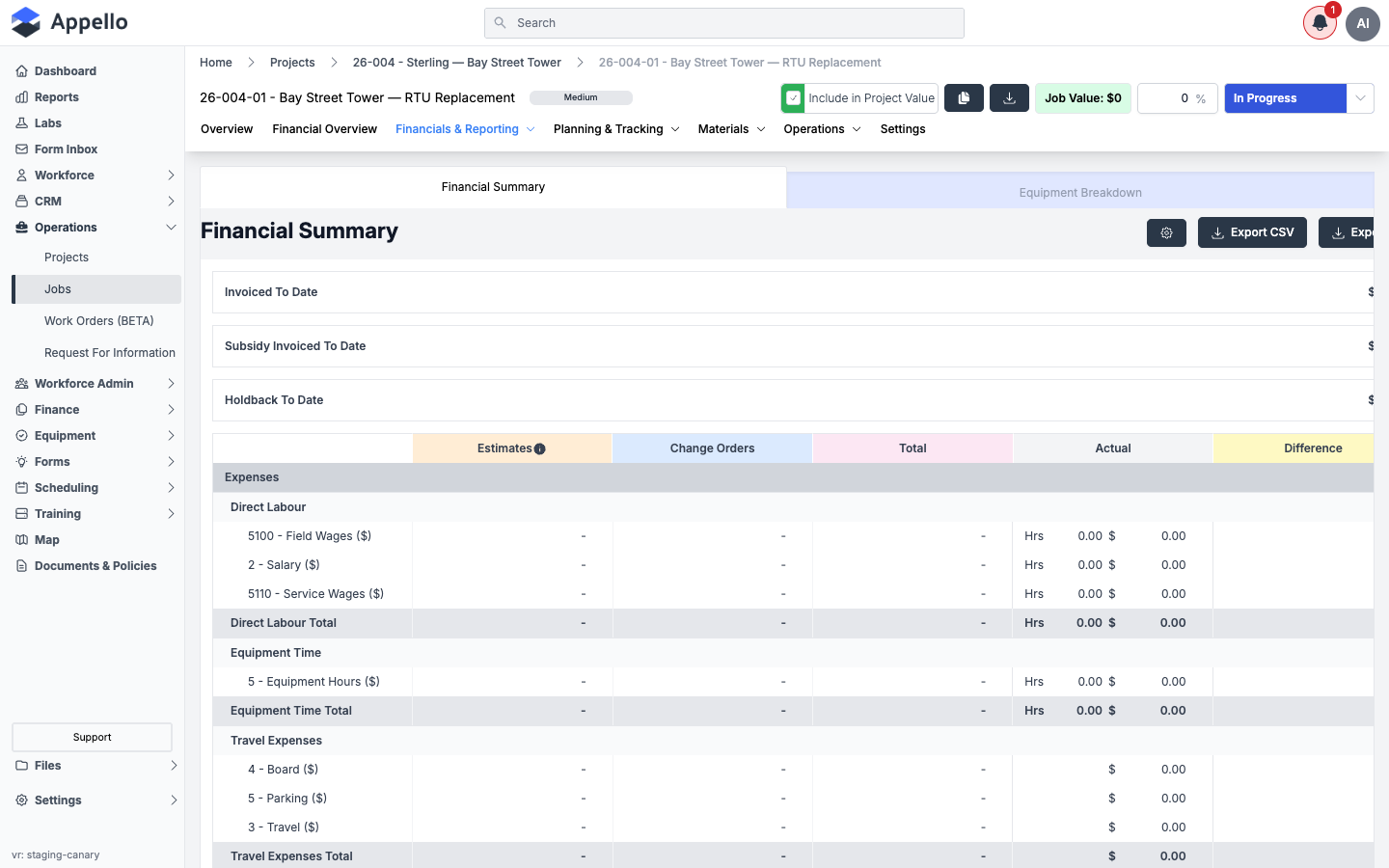
Task: Open Dashboard from the sidebar
Action: point(65,71)
